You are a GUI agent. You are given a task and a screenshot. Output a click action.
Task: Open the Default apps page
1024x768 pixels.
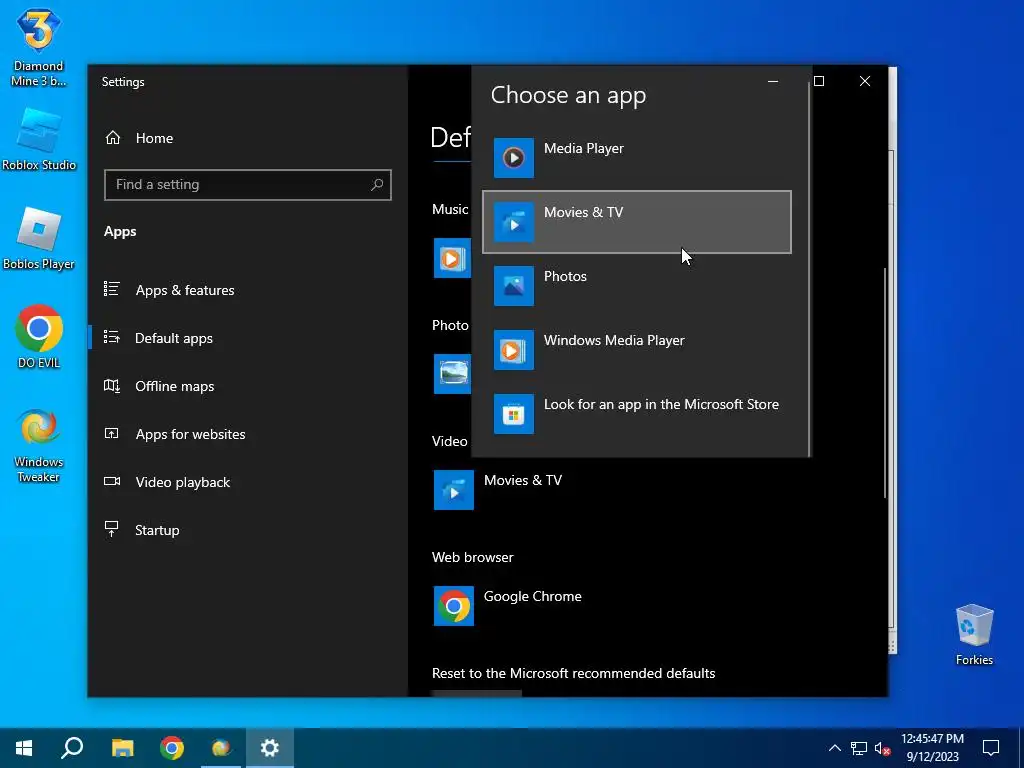pyautogui.click(x=248, y=338)
